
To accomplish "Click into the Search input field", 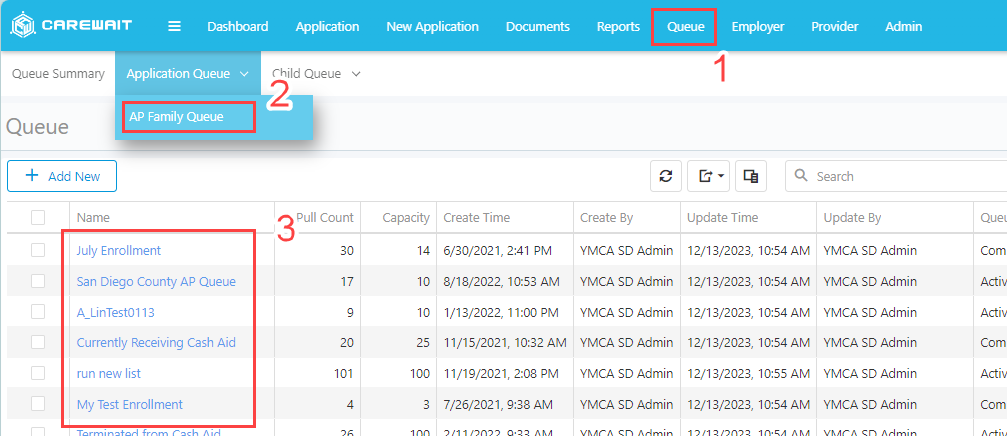I will point(900,176).
